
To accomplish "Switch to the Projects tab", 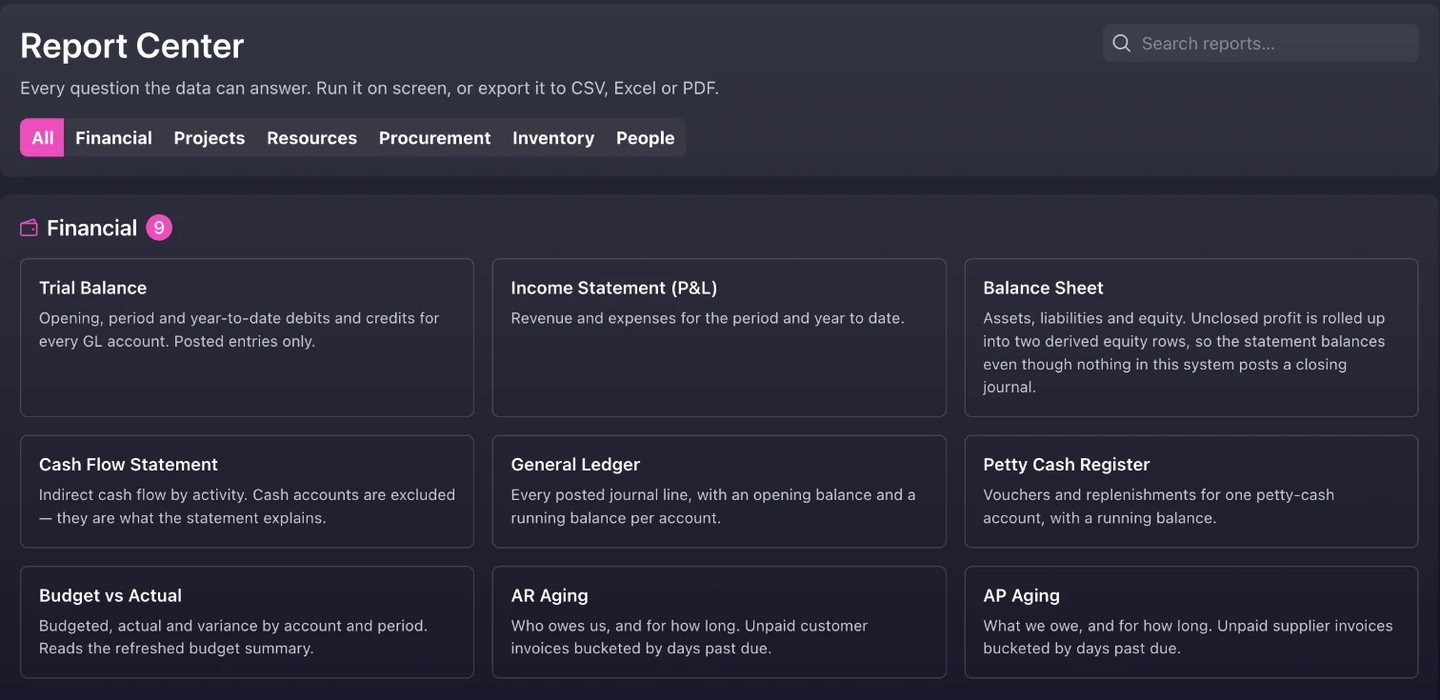I will point(209,138).
